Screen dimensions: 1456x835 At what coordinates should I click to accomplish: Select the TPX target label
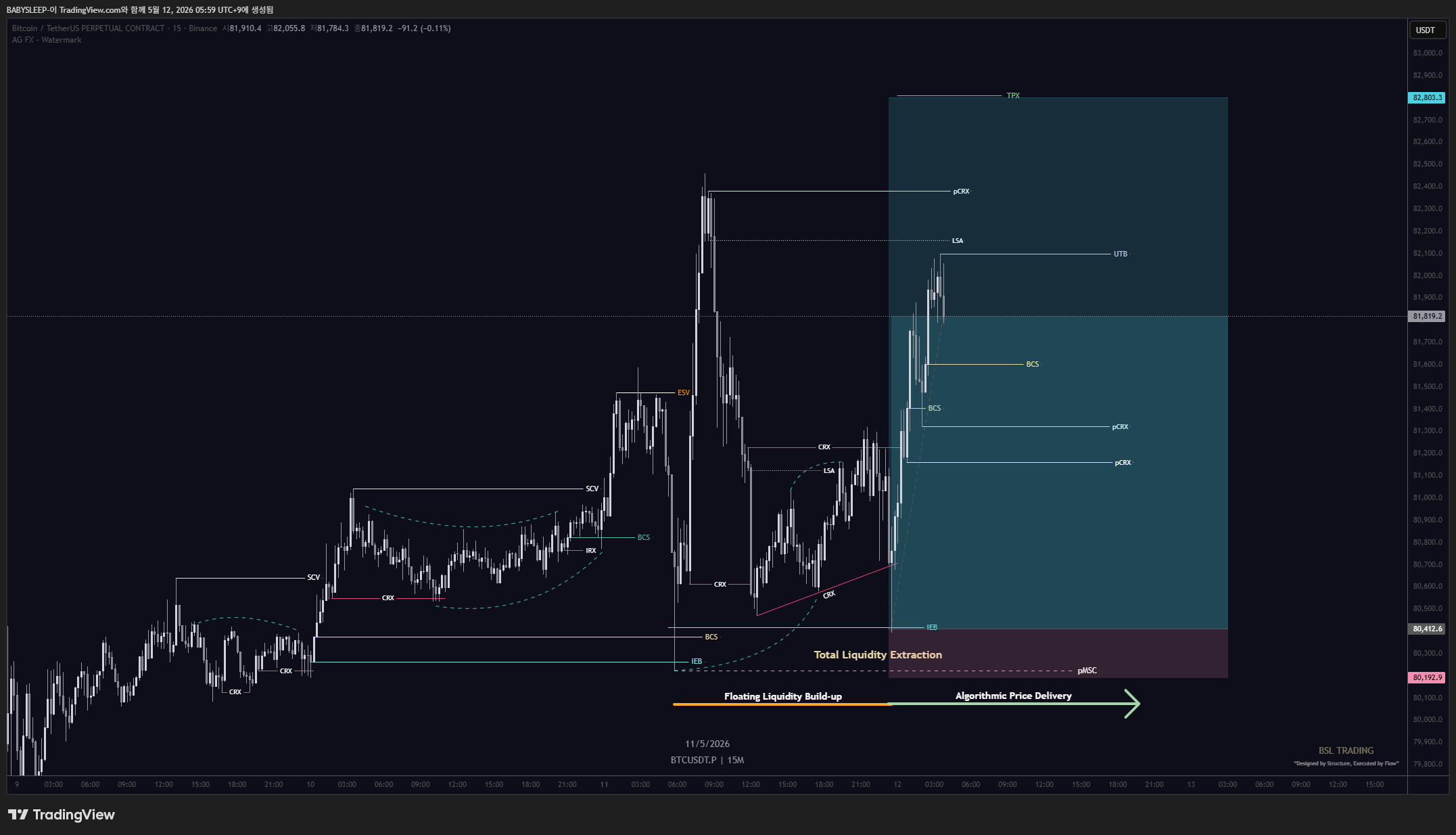[x=1012, y=95]
